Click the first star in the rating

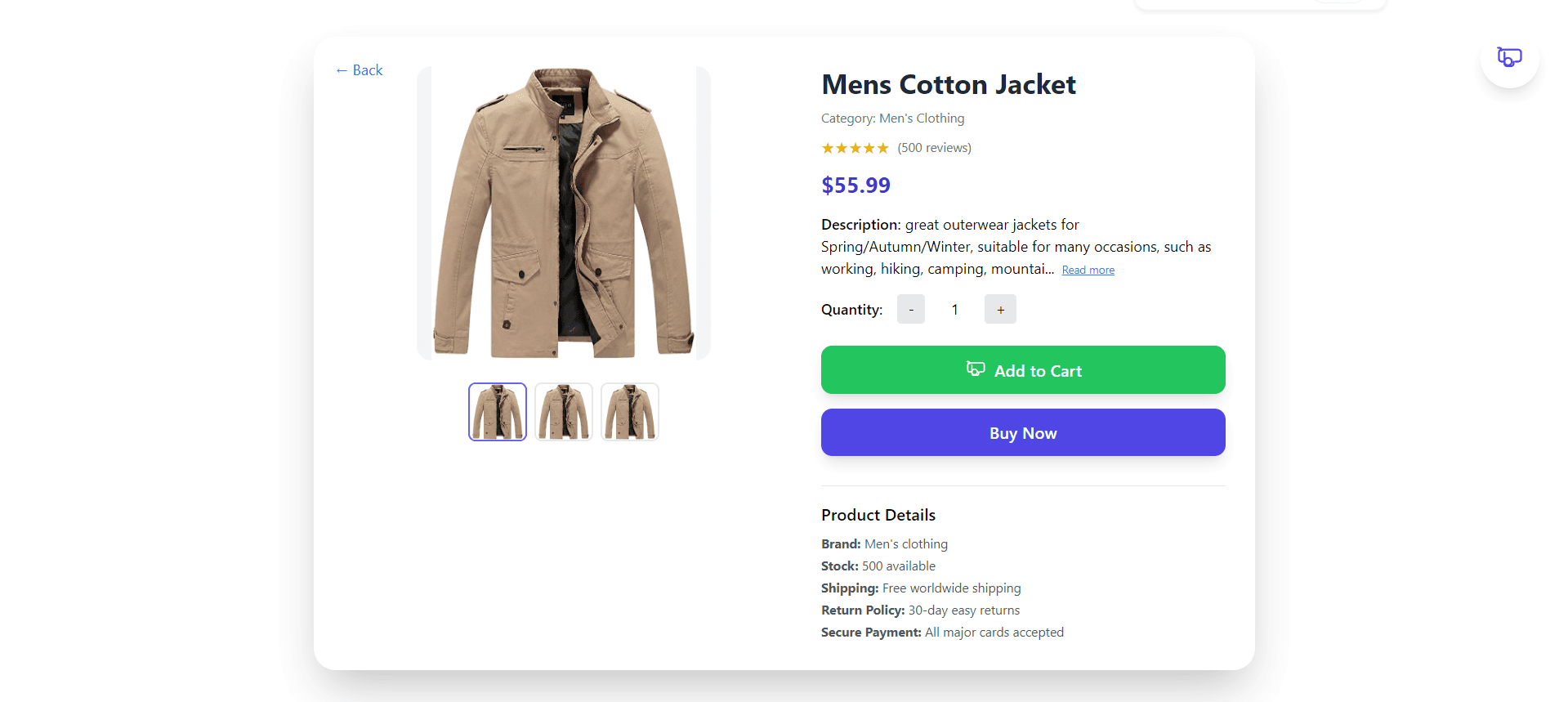click(827, 148)
